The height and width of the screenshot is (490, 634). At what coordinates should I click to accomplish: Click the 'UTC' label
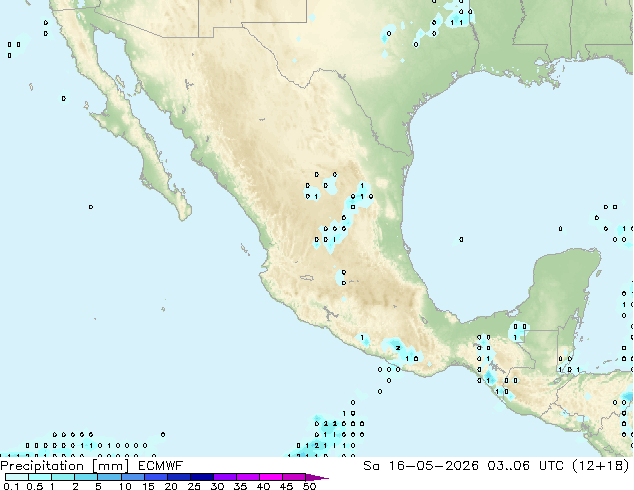pos(551,466)
